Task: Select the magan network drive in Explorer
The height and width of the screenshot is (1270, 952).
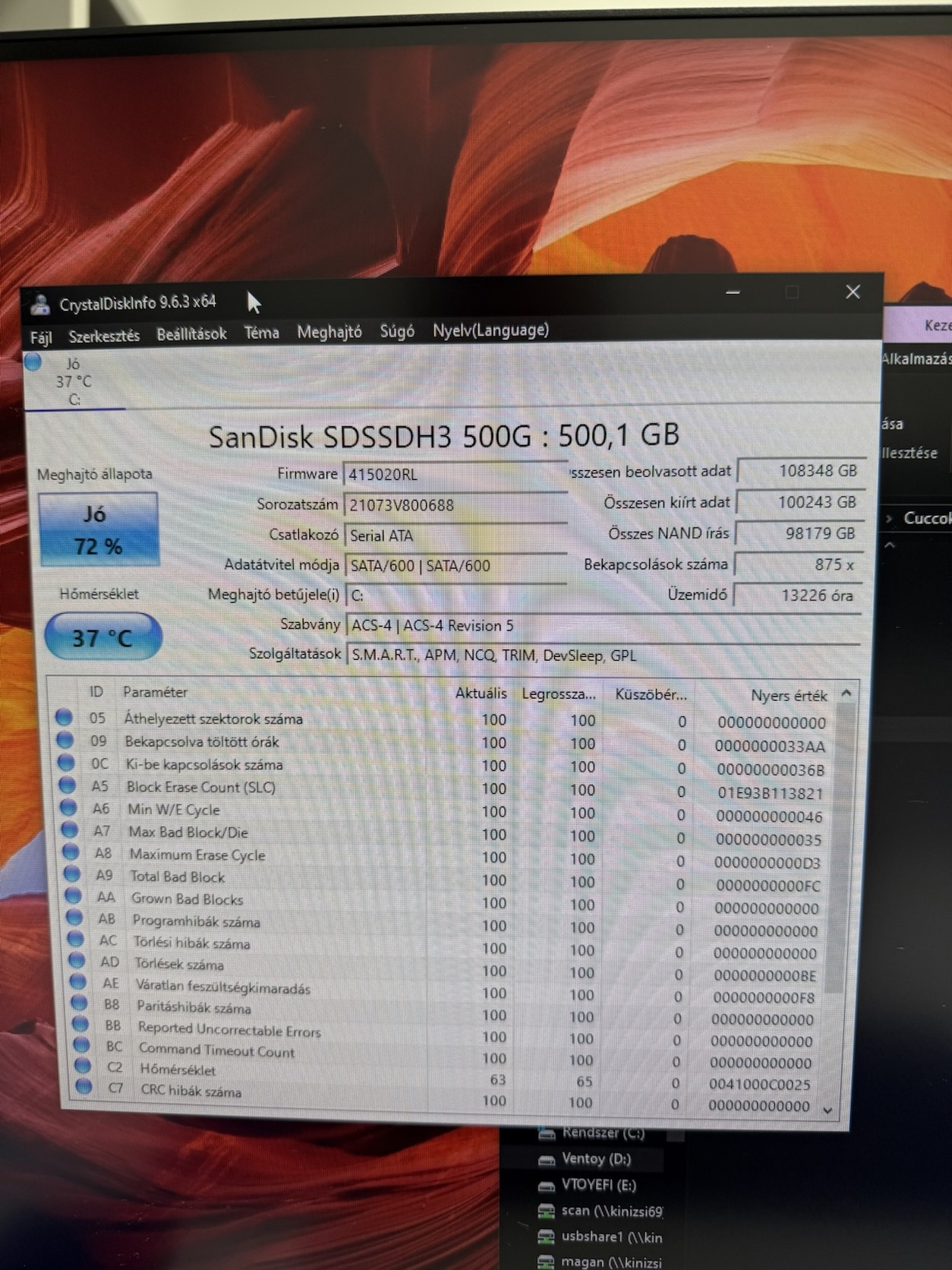Action: [x=600, y=1261]
